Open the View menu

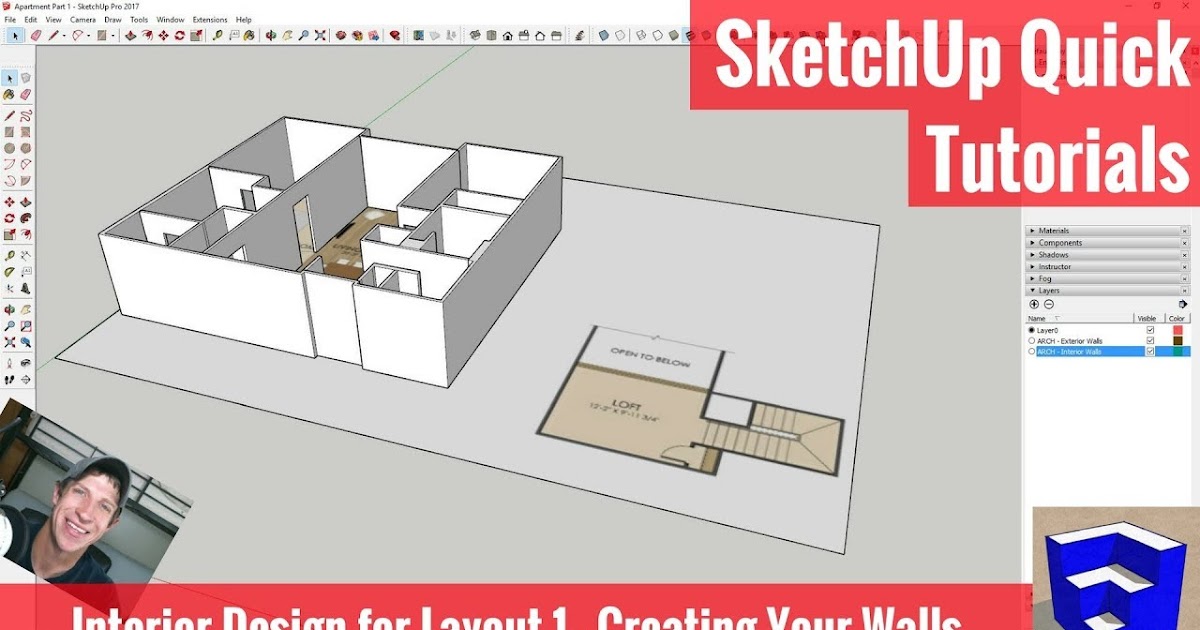(x=54, y=19)
